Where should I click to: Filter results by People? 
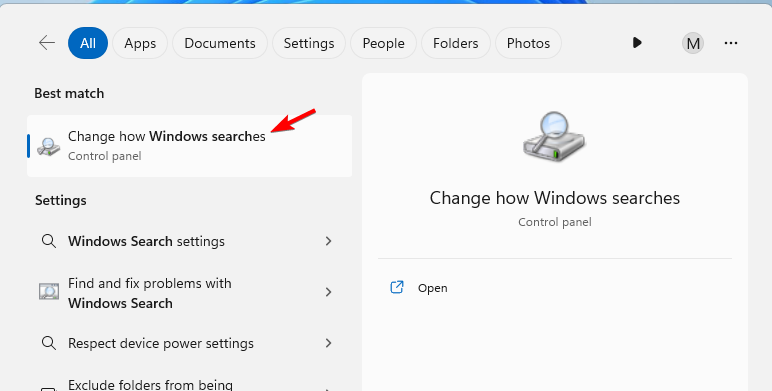pyautogui.click(x=384, y=43)
